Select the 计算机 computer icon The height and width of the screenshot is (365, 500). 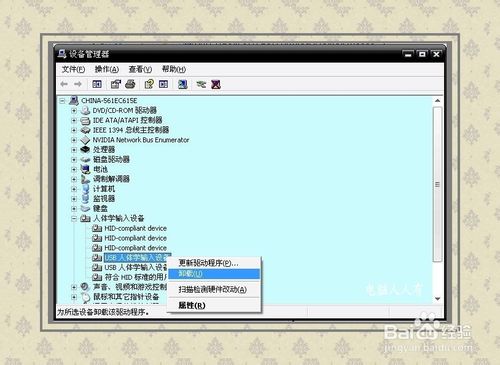click(86, 189)
